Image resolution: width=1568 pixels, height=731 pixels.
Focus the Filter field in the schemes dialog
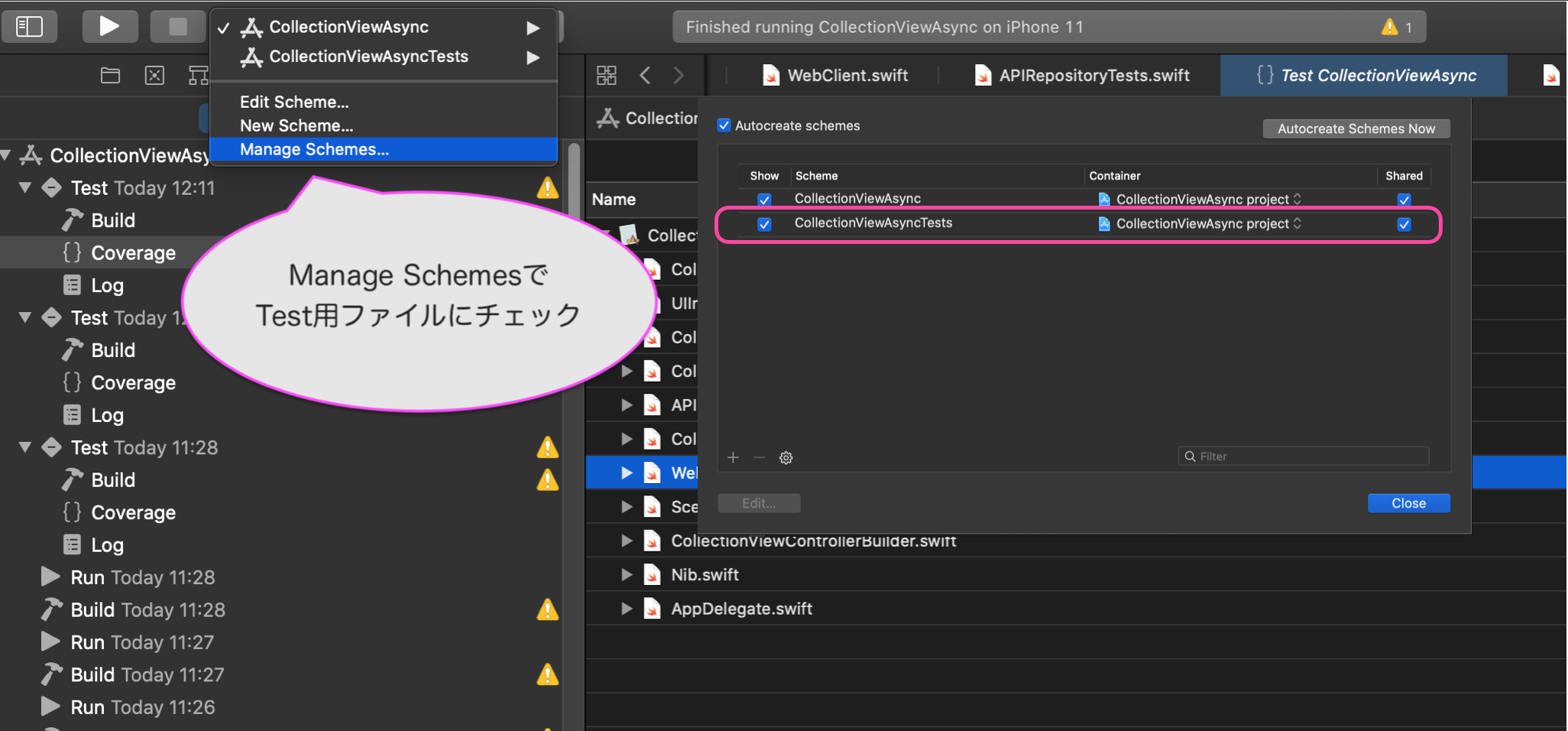(1304, 456)
